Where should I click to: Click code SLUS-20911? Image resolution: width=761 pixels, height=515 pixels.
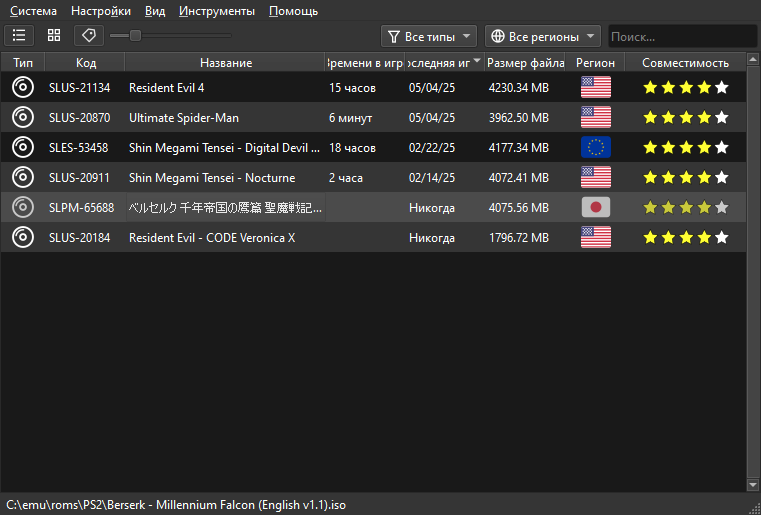80,178
